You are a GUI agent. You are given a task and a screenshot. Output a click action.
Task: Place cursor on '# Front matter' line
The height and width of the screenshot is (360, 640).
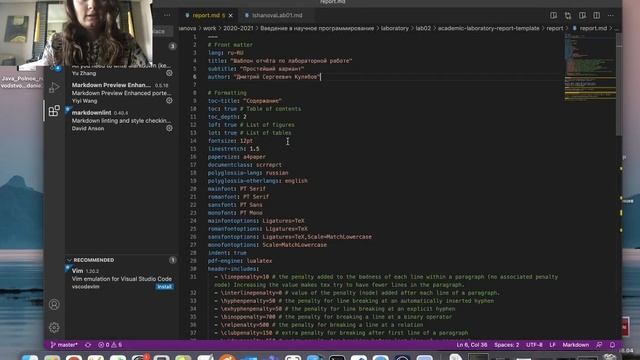(x=230, y=45)
